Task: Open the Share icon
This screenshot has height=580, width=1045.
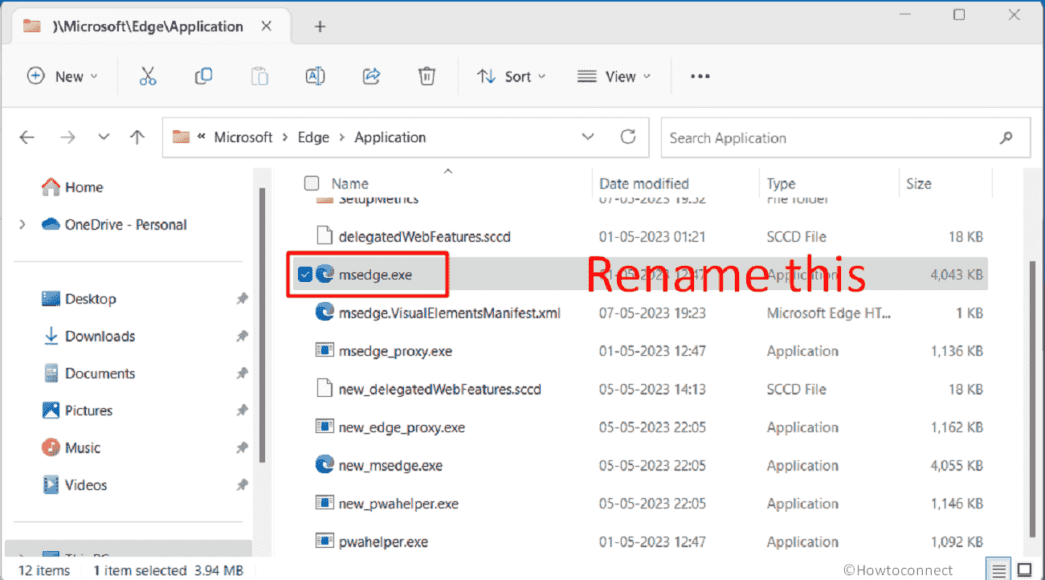Action: pos(371,76)
